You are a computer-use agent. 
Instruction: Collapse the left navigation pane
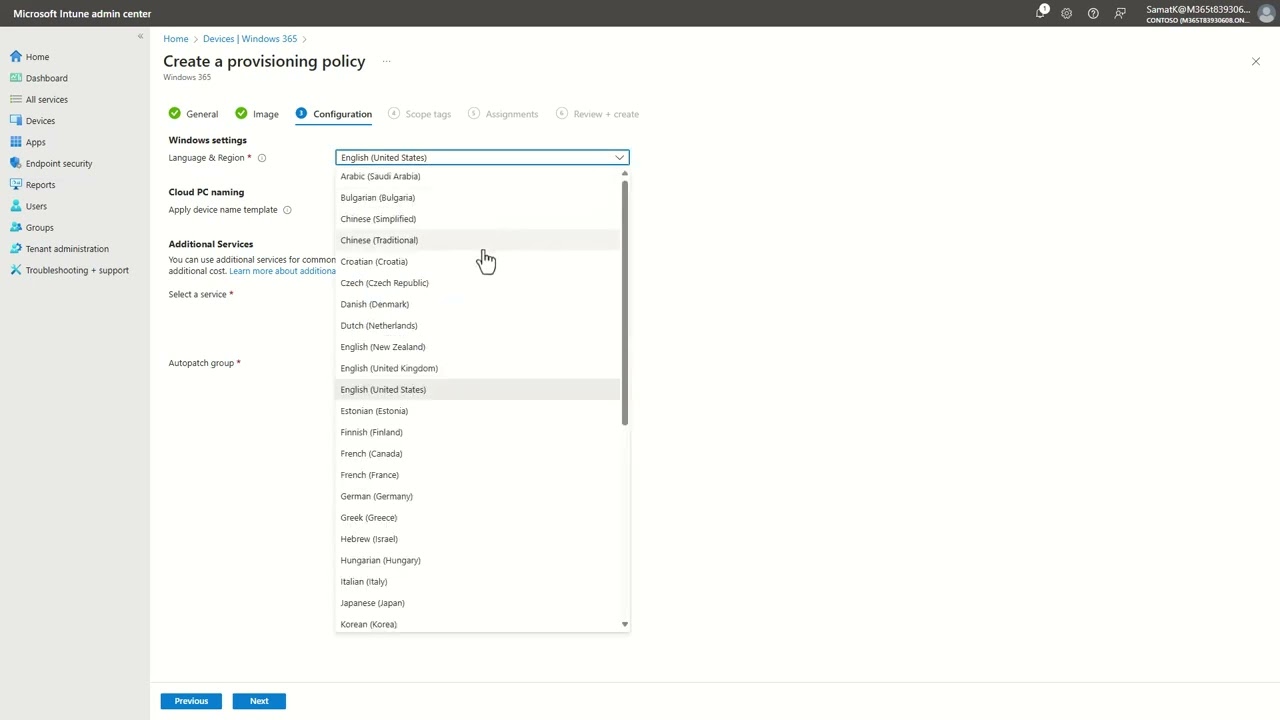(140, 36)
